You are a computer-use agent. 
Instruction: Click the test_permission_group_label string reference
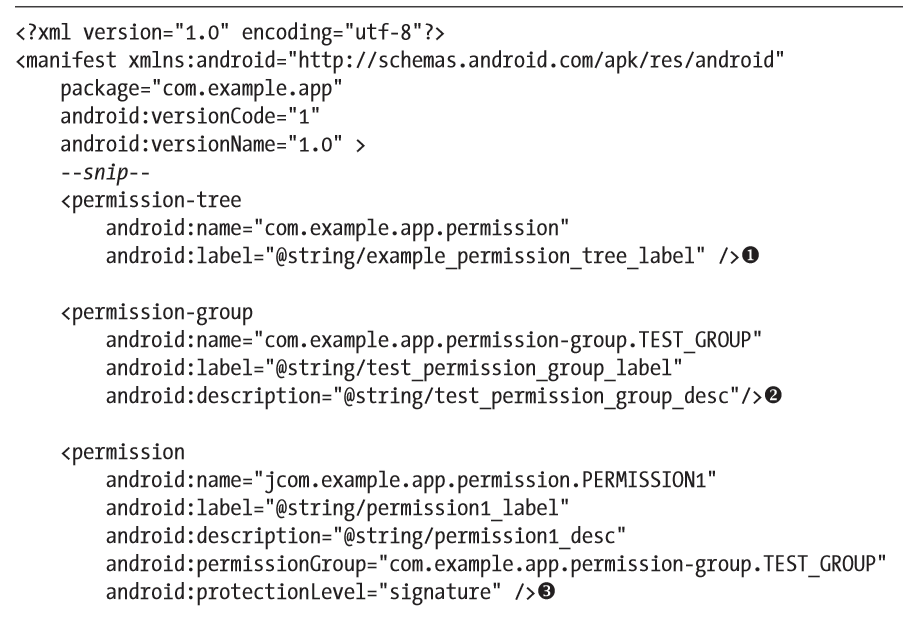tap(474, 368)
